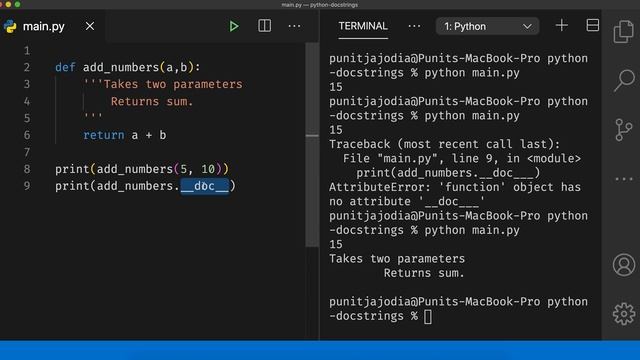Click terminal output 'Takes two parameters'
The image size is (640, 360).
(397, 259)
